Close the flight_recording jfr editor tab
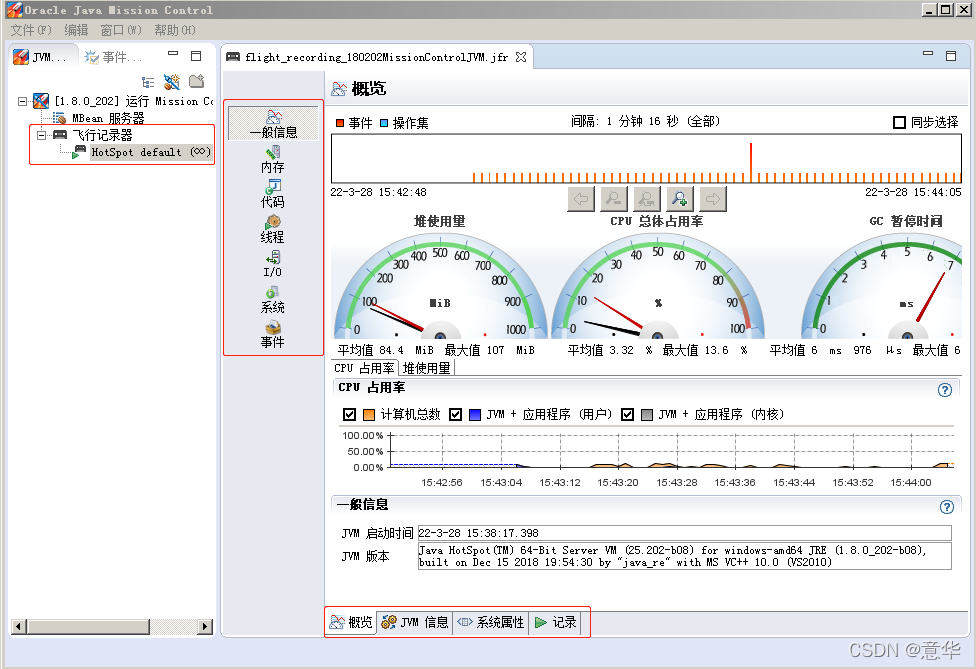Image resolution: width=976 pixels, height=669 pixels. pyautogui.click(x=521, y=57)
